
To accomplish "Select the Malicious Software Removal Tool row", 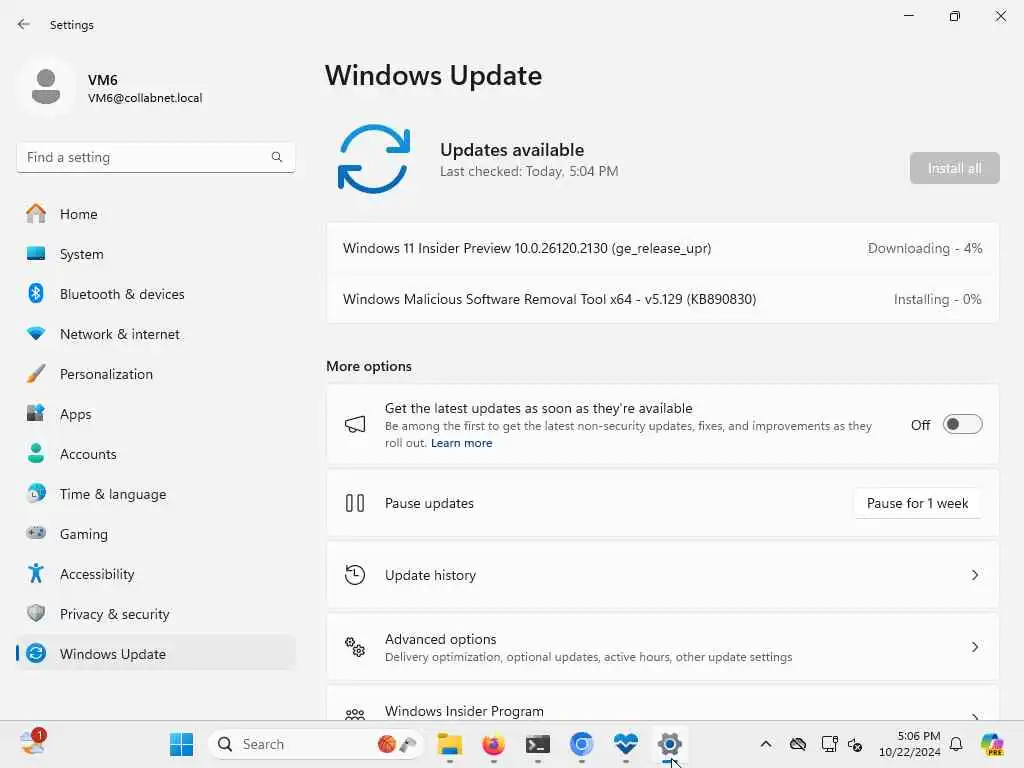I will [662, 299].
